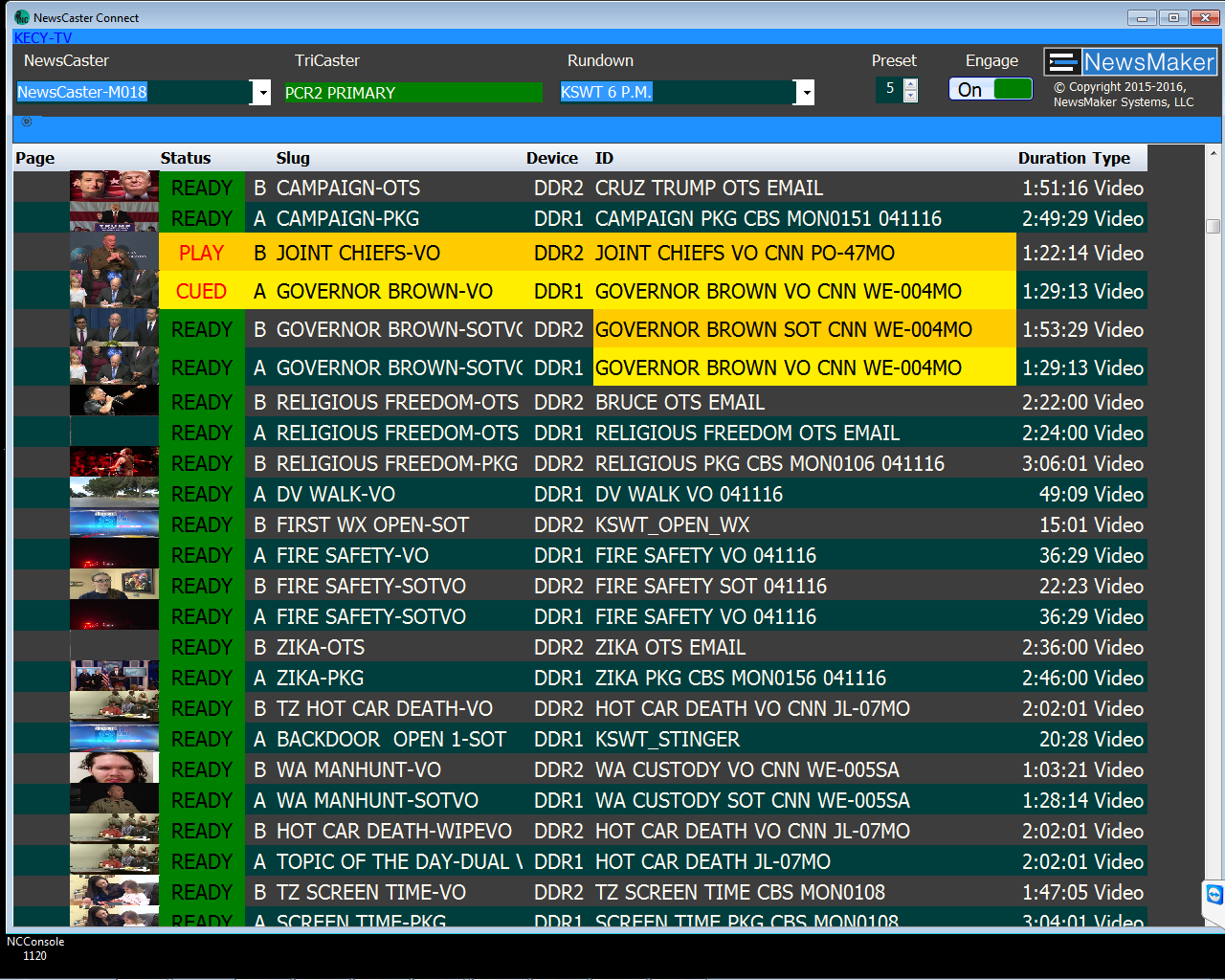Viewport: 1225px width, 980px height.
Task: Select thumbnail of the JOINT CHIEFS-VO row
Action: (x=114, y=252)
